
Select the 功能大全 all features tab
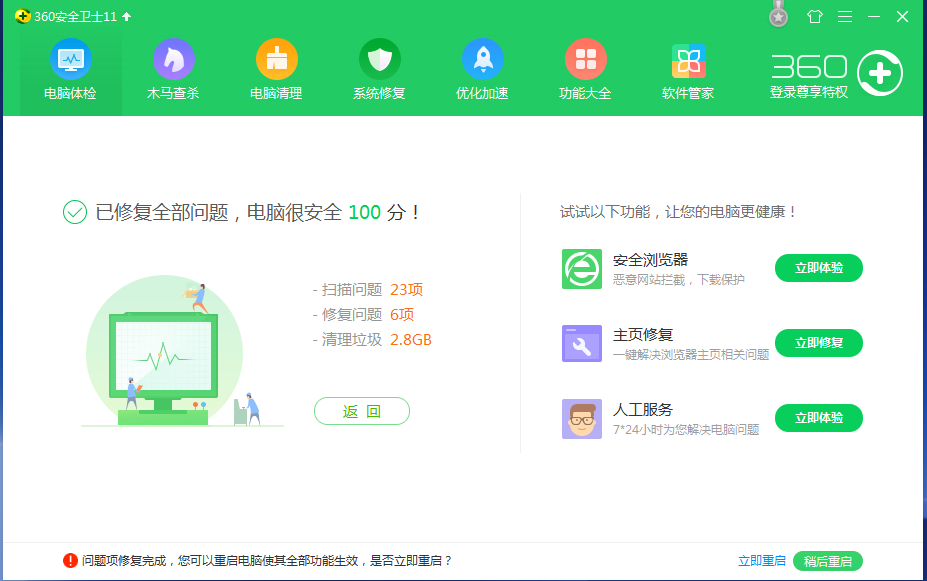(585, 70)
